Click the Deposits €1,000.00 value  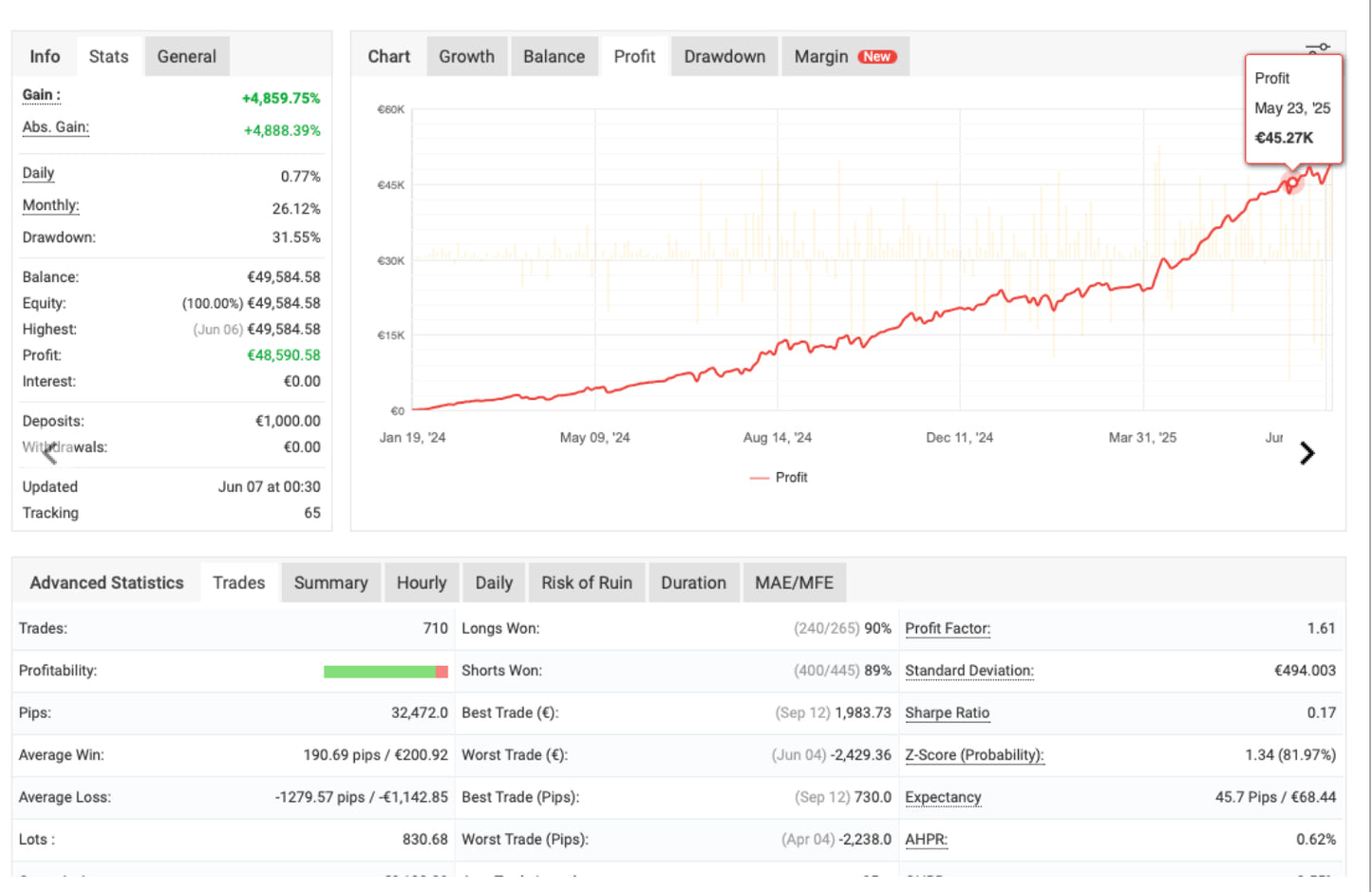(288, 421)
